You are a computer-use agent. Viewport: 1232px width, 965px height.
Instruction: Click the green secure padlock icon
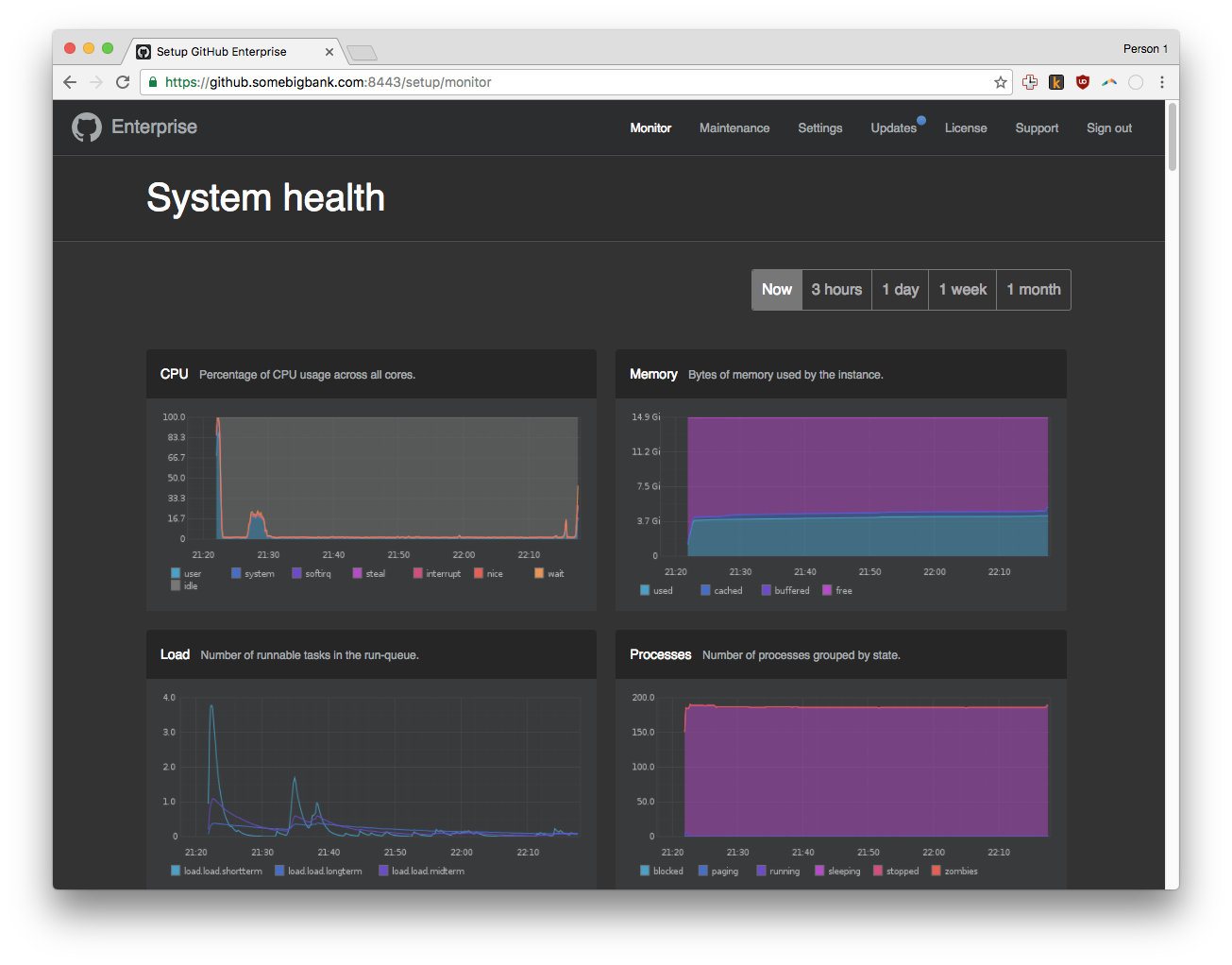coord(153,82)
